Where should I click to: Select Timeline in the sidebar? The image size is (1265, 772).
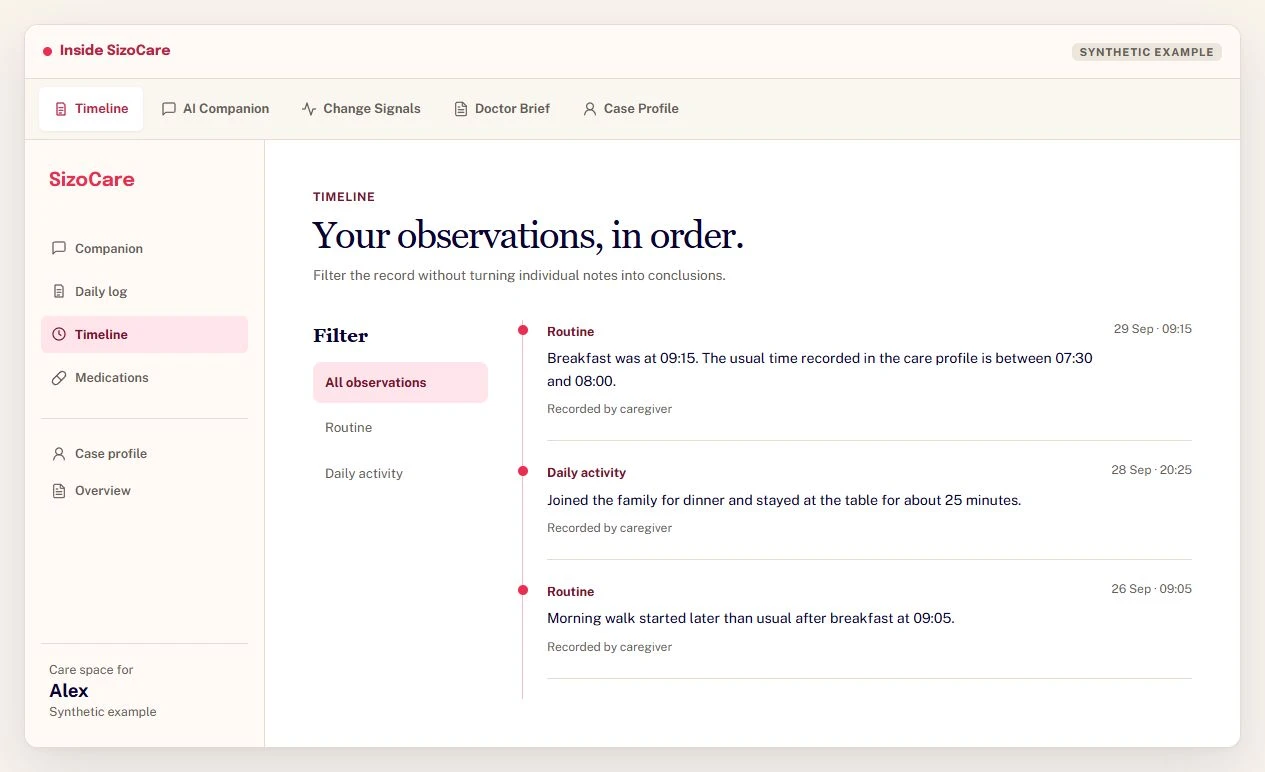pyautogui.click(x=144, y=334)
